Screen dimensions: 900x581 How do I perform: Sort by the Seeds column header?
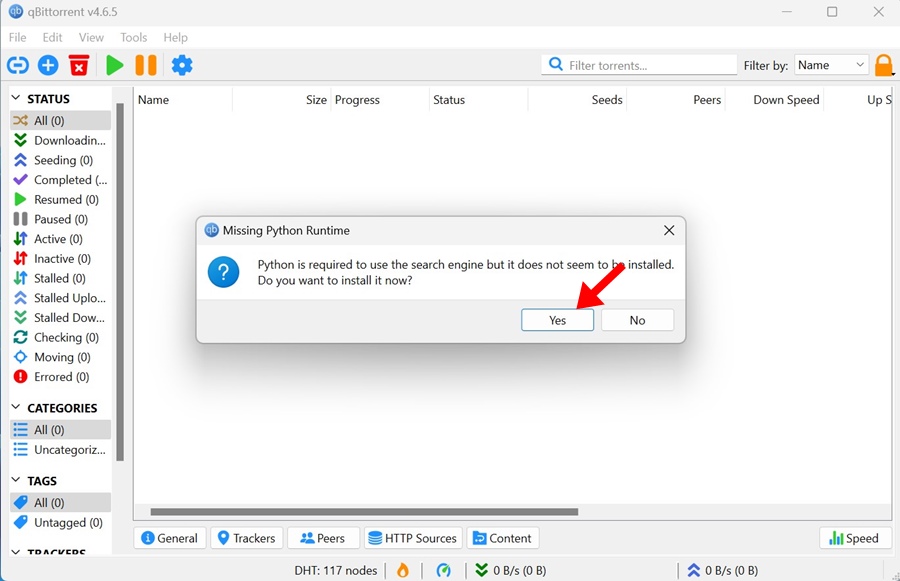tap(577, 99)
